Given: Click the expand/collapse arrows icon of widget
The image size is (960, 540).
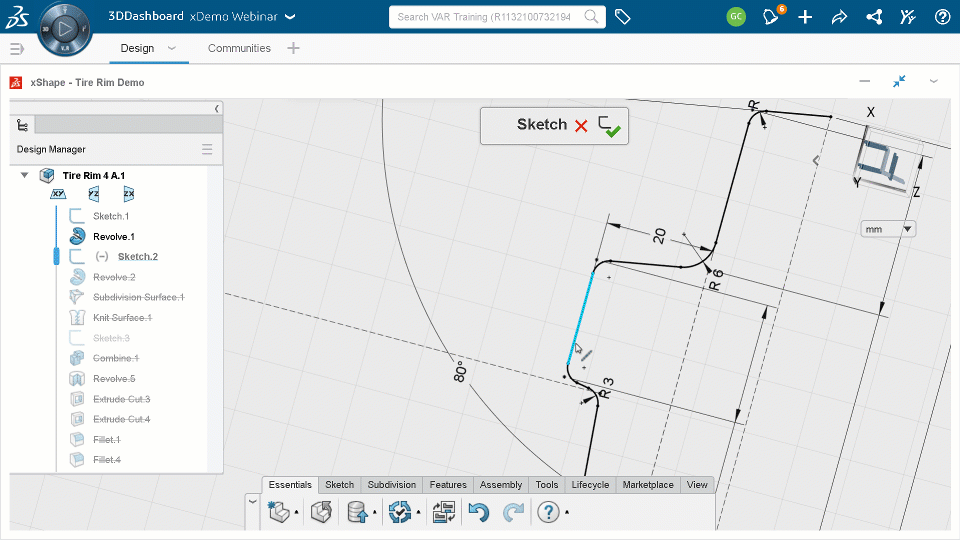Looking at the screenshot, I should [899, 81].
